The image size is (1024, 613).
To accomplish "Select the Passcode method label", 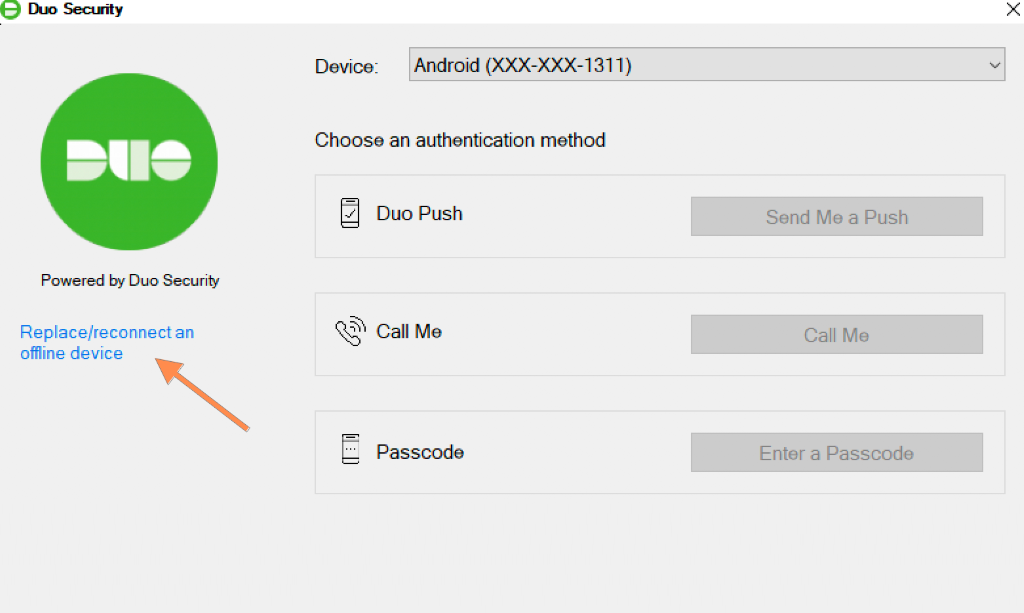I will tap(420, 452).
